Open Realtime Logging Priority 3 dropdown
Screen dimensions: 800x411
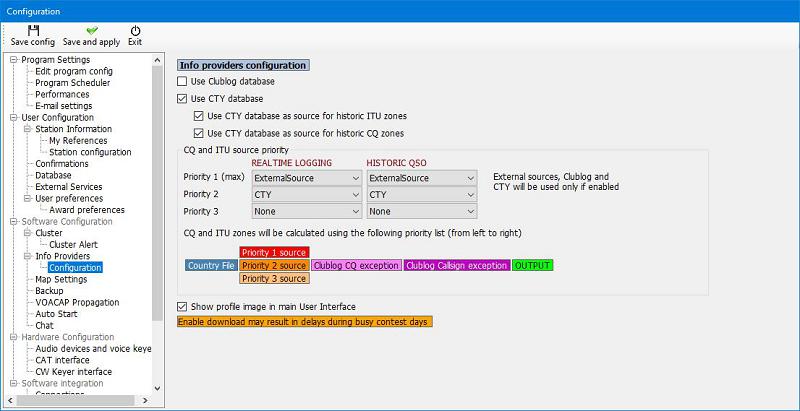(x=307, y=211)
